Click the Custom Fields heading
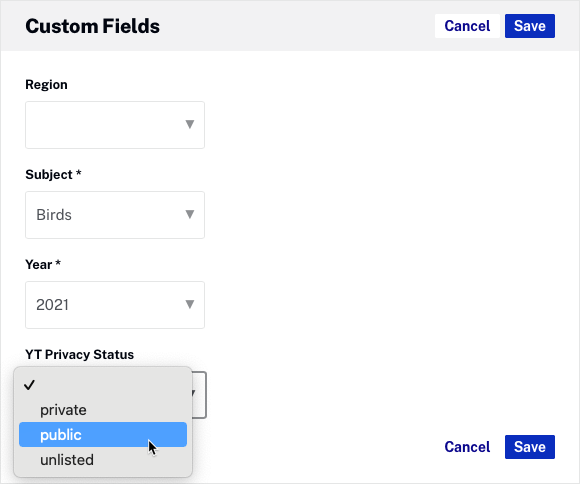This screenshot has width=580, height=484. (x=92, y=26)
